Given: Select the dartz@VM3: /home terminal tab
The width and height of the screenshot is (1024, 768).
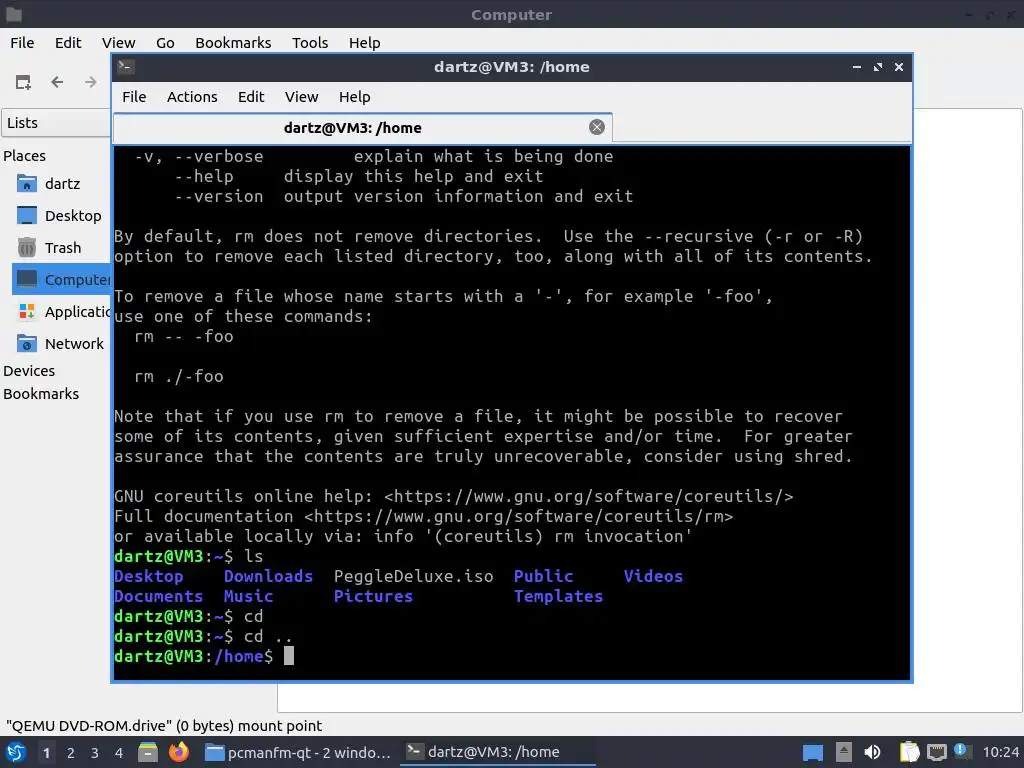Looking at the screenshot, I should click(362, 127).
